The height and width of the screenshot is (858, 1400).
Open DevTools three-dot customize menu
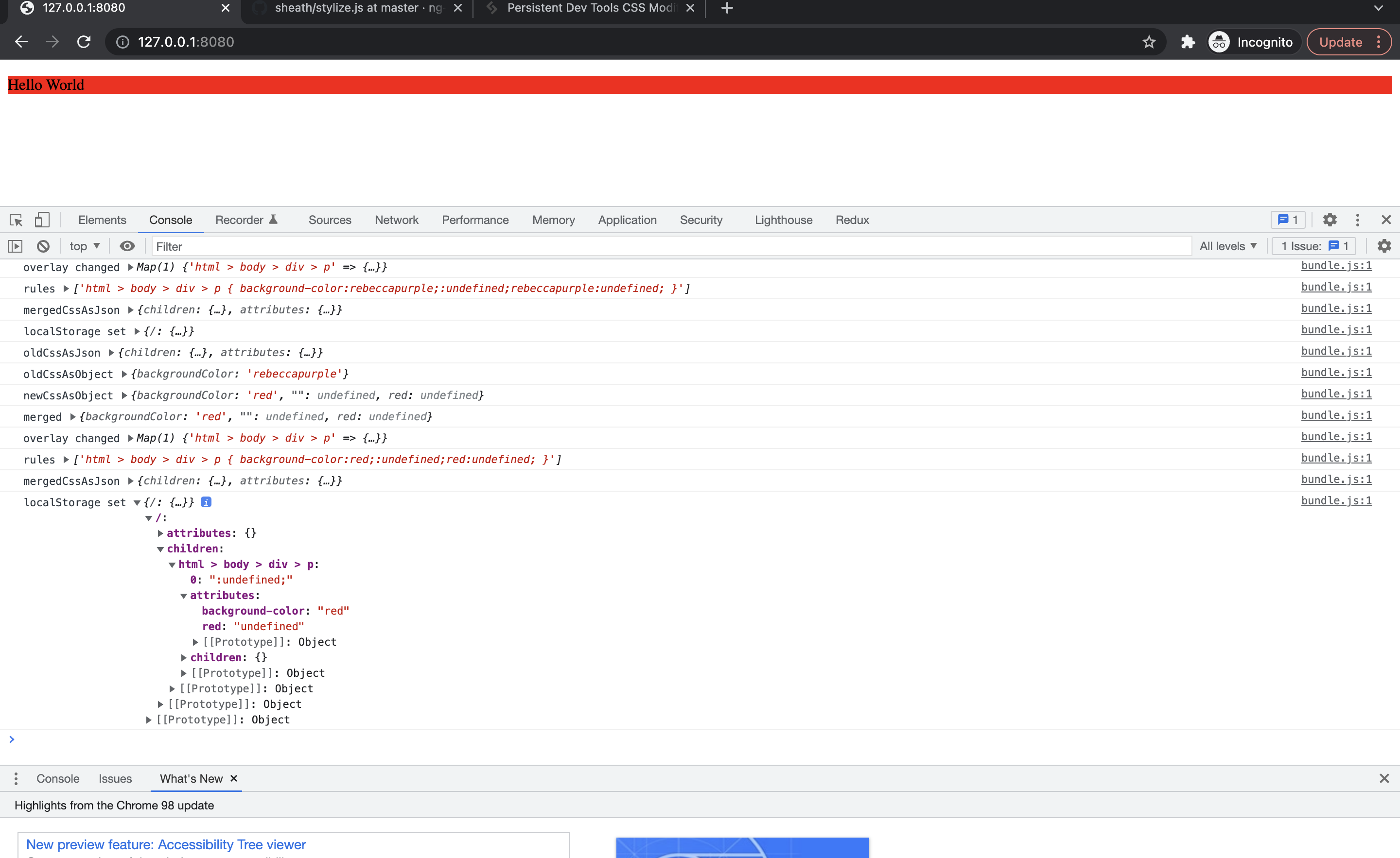coord(1357,220)
